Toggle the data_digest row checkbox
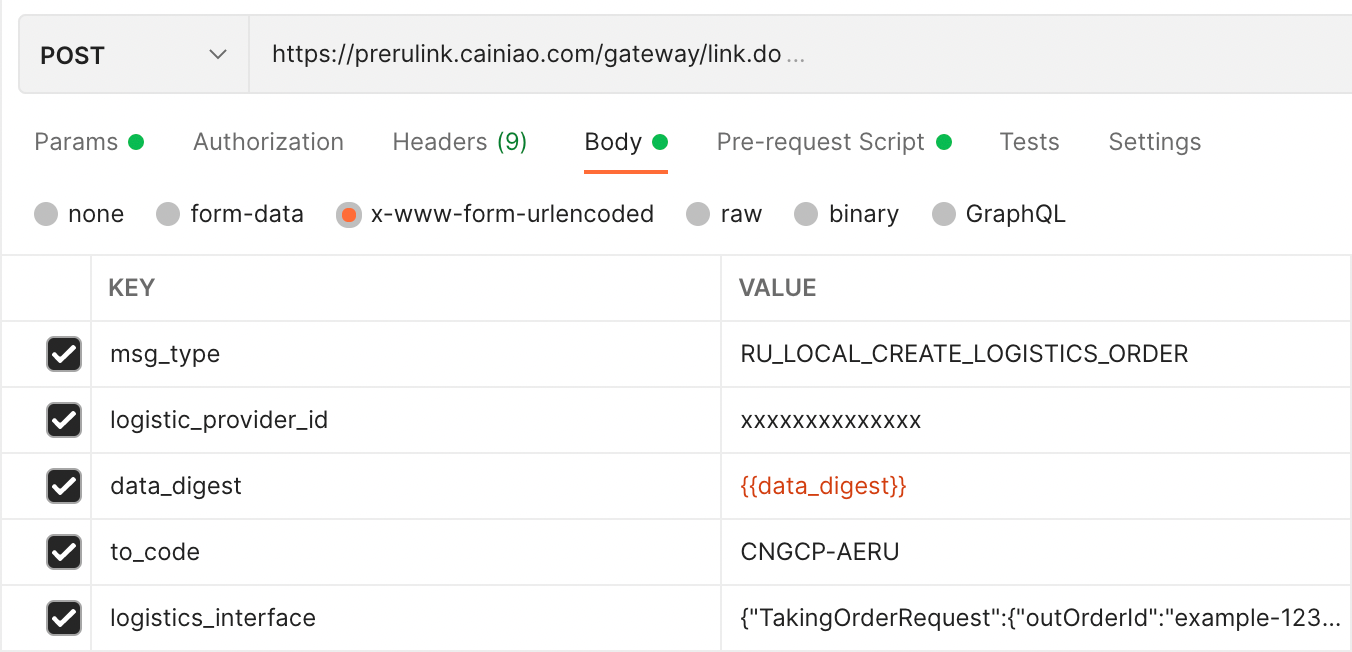The image size is (1352, 652). click(x=64, y=486)
